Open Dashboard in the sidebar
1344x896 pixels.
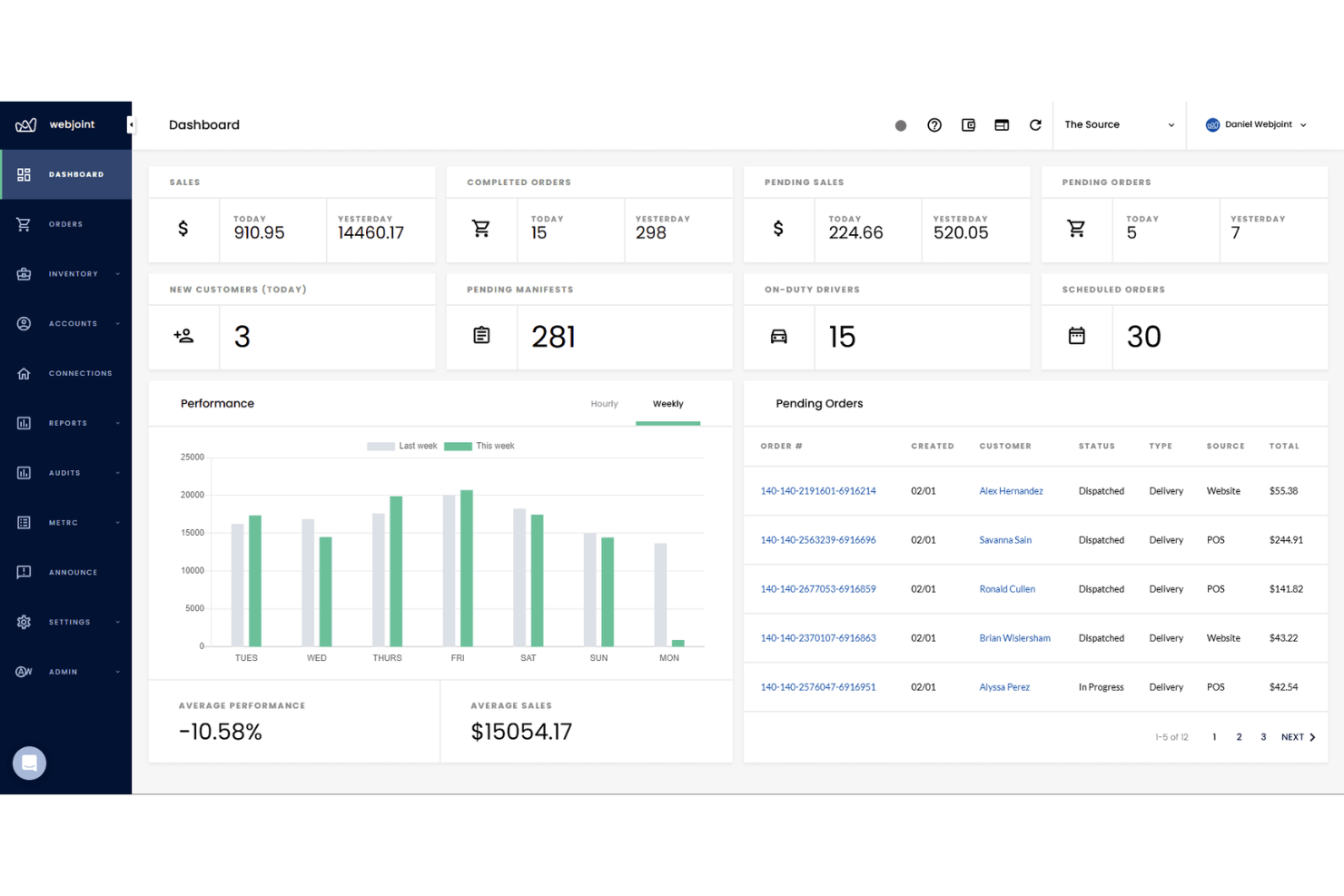[x=65, y=174]
